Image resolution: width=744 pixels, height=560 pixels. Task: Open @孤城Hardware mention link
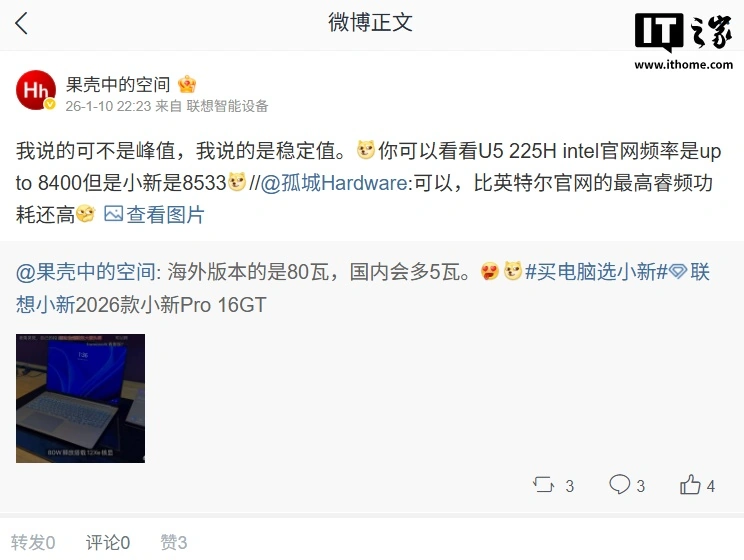pos(334,183)
